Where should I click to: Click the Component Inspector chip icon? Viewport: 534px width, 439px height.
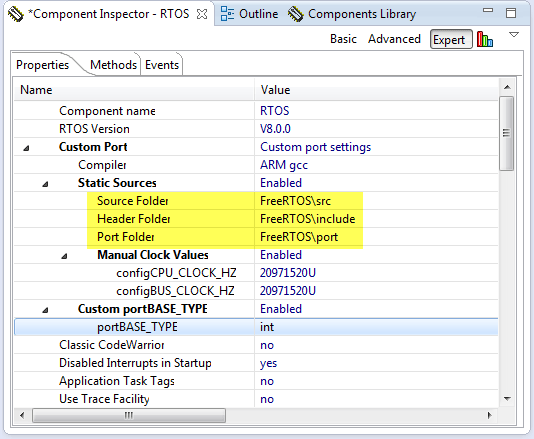[x=16, y=14]
